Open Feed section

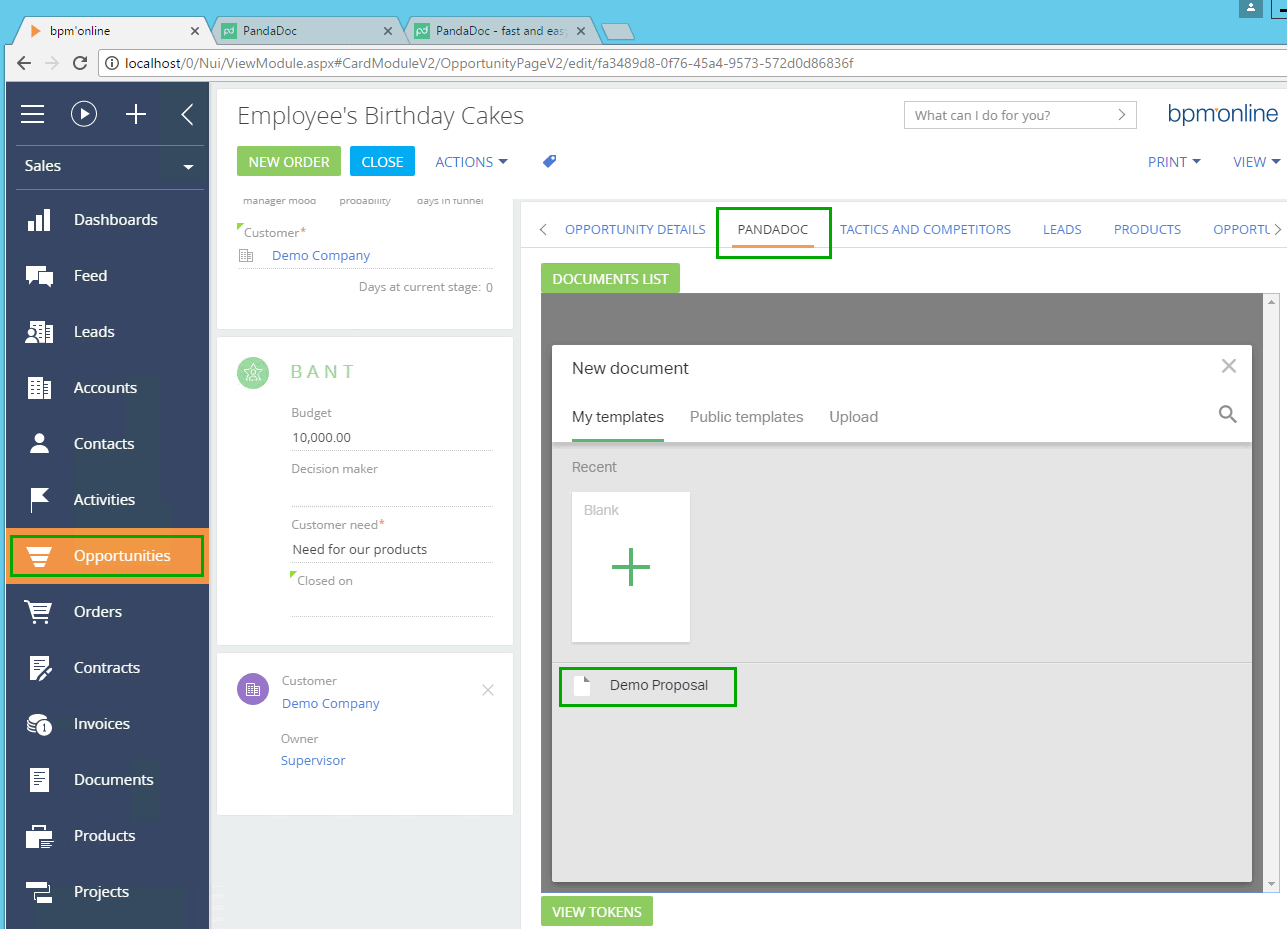107,276
